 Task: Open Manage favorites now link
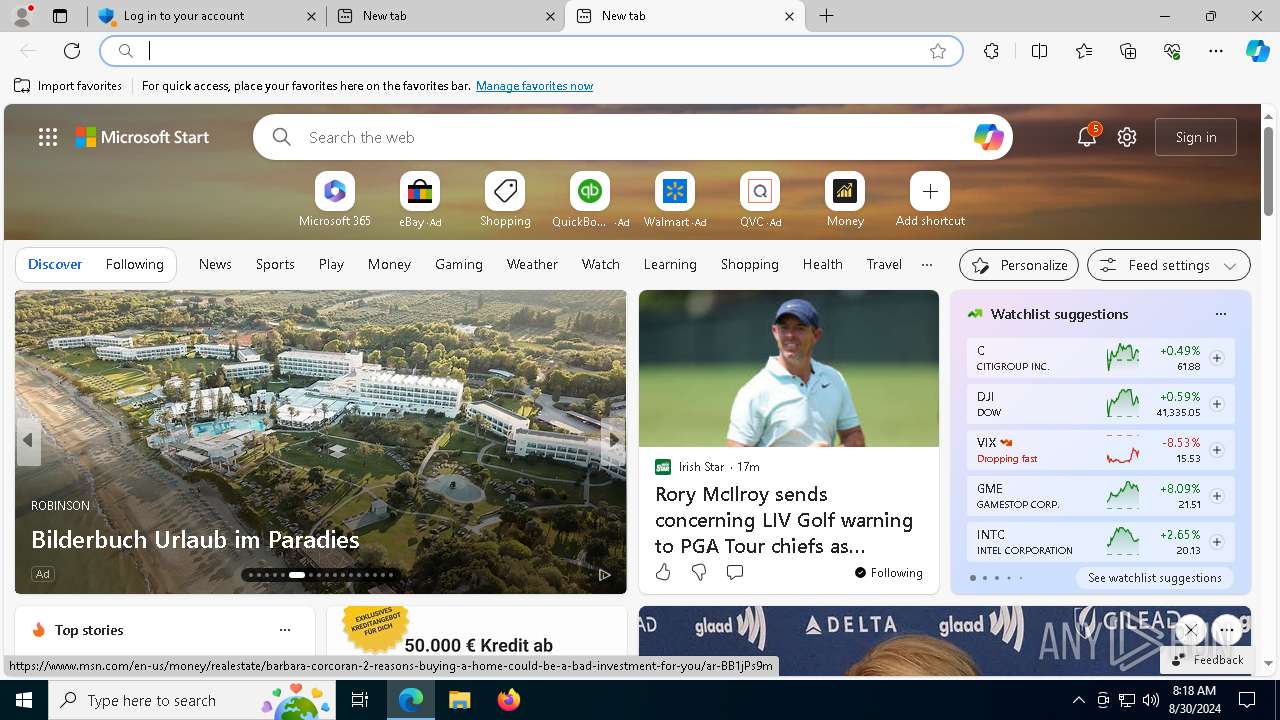(534, 86)
